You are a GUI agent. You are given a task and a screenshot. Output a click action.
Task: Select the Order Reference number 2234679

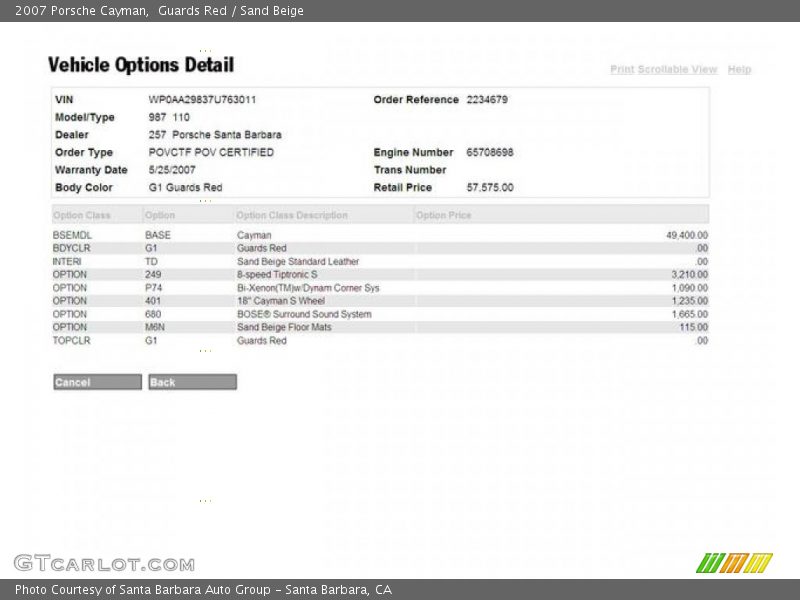tap(487, 99)
